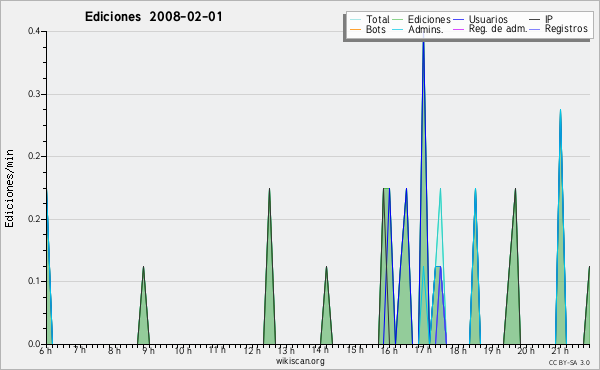Click the magenta Reg. de adm. legend swatch
Screen dimensions: 600x370
459,29
